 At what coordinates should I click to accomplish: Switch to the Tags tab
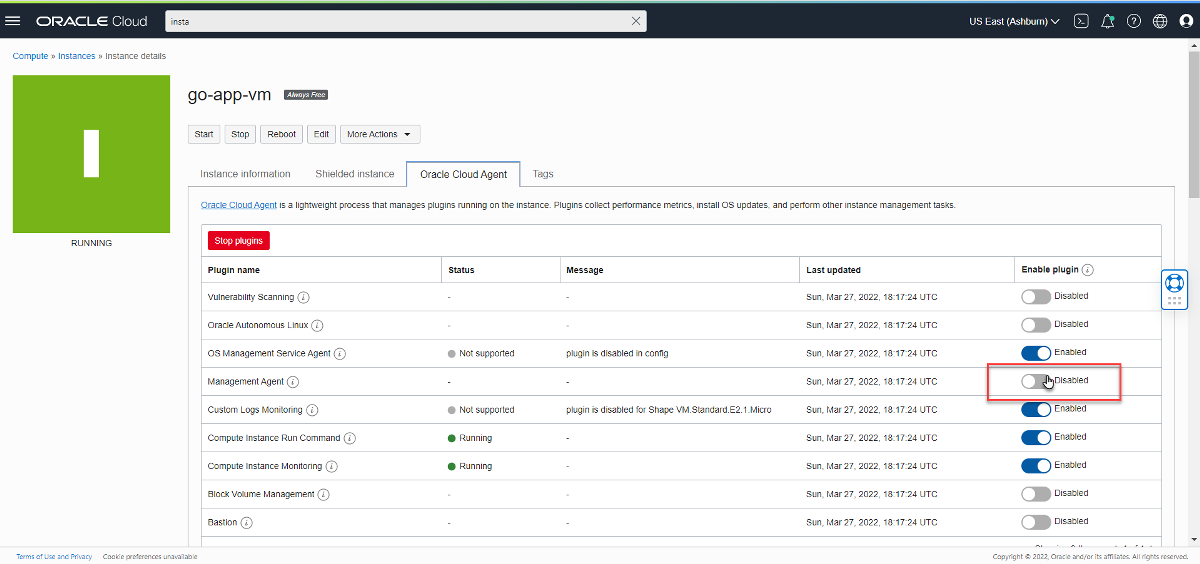(x=543, y=174)
